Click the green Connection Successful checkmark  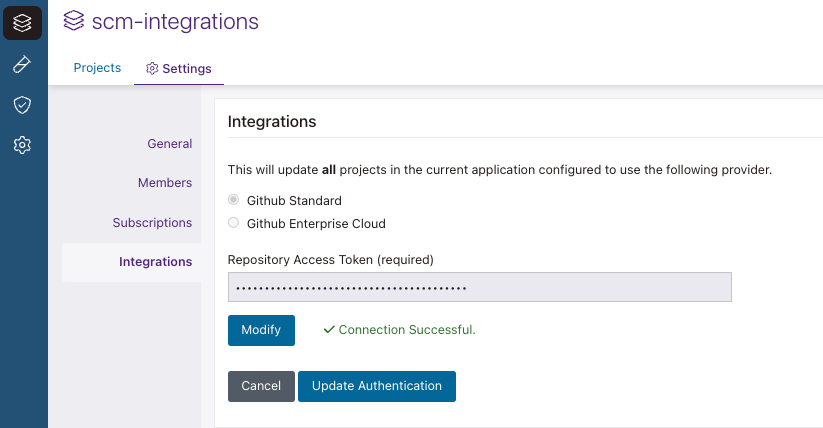[x=328, y=330]
